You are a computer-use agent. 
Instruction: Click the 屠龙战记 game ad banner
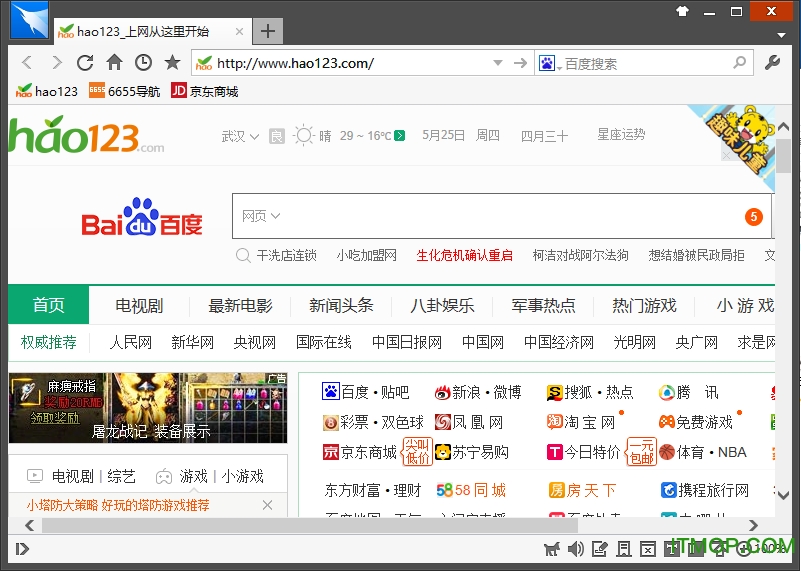[x=148, y=408]
